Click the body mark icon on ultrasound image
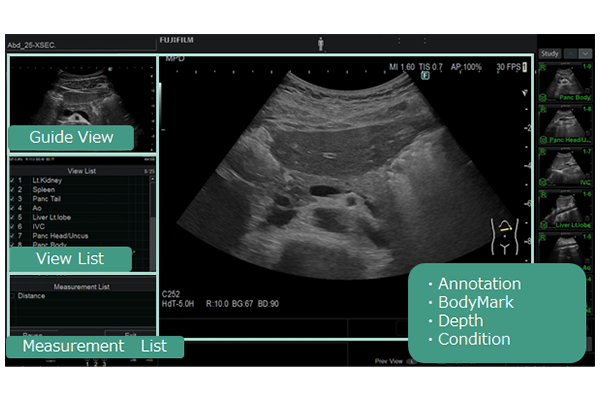This screenshot has width=600, height=400. pyautogui.click(x=505, y=237)
